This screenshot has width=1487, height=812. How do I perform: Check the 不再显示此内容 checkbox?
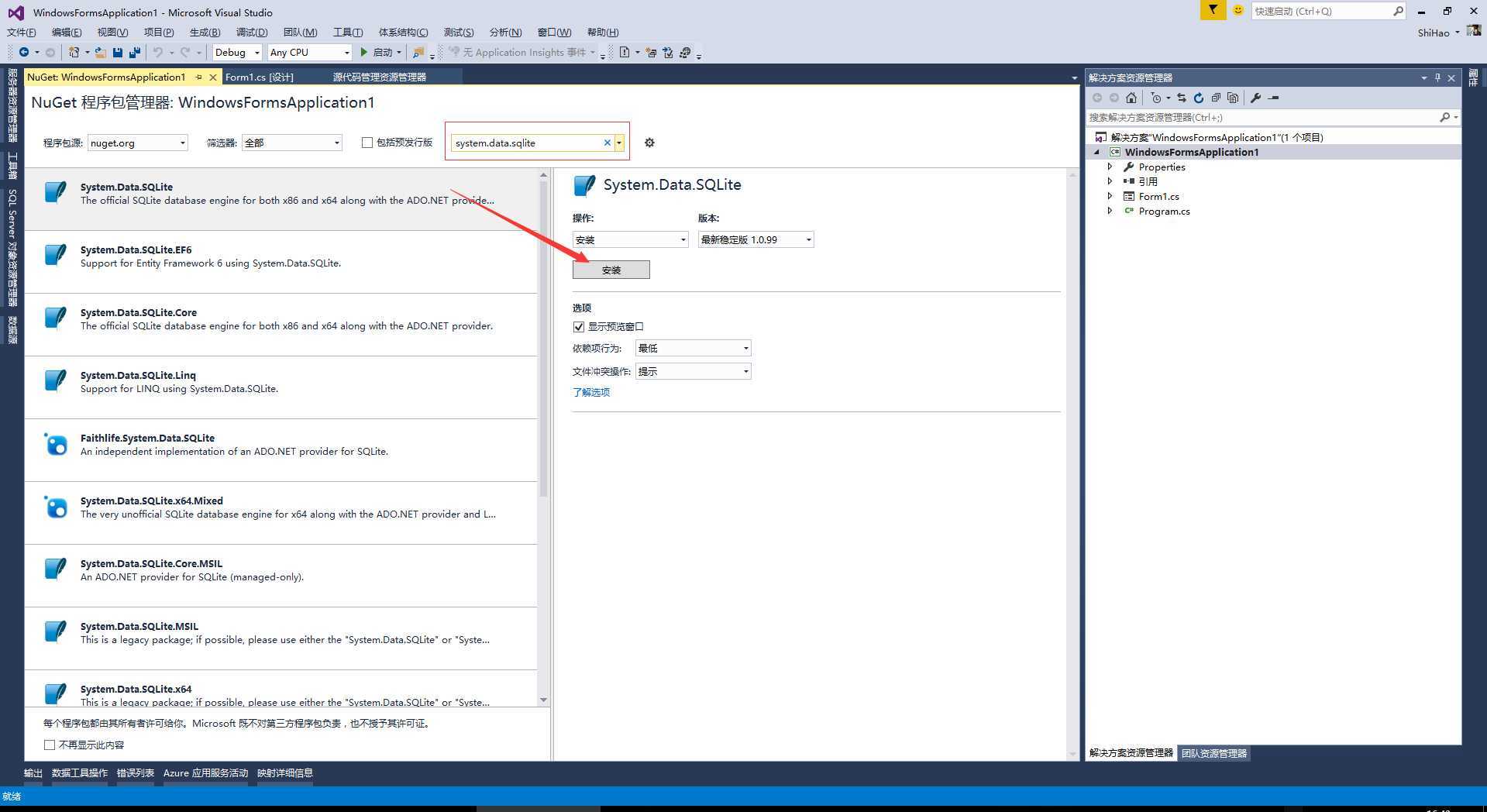(x=50, y=745)
